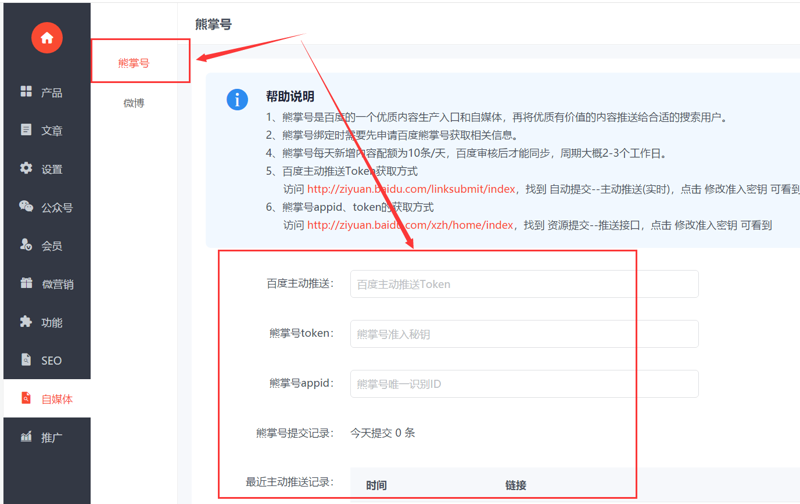The height and width of the screenshot is (504, 800).
Task: Click the 链接 column header
Action: point(516,485)
